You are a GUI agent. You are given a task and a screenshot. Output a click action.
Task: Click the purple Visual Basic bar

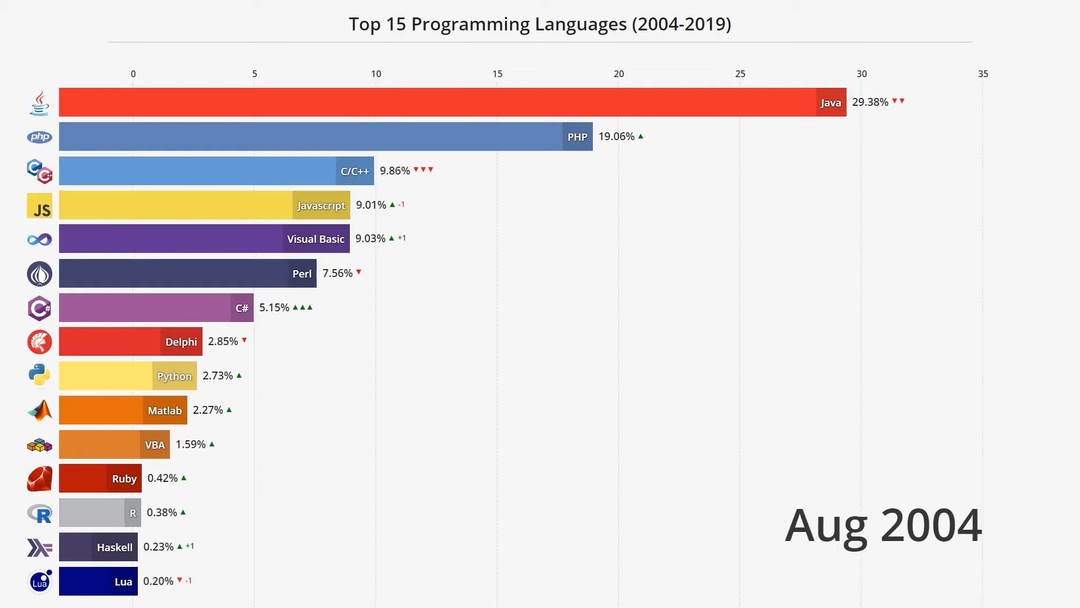coord(205,239)
